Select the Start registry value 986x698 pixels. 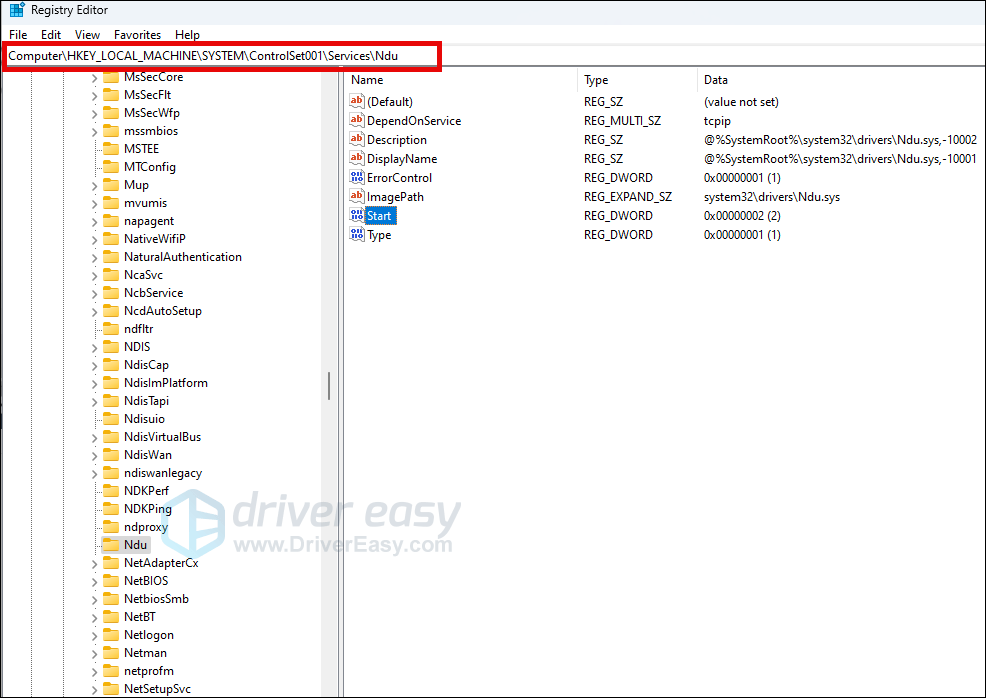tap(379, 216)
